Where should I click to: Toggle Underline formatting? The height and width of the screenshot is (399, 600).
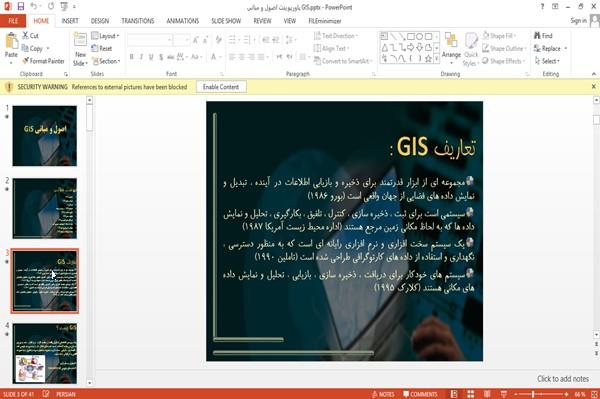(x=151, y=57)
